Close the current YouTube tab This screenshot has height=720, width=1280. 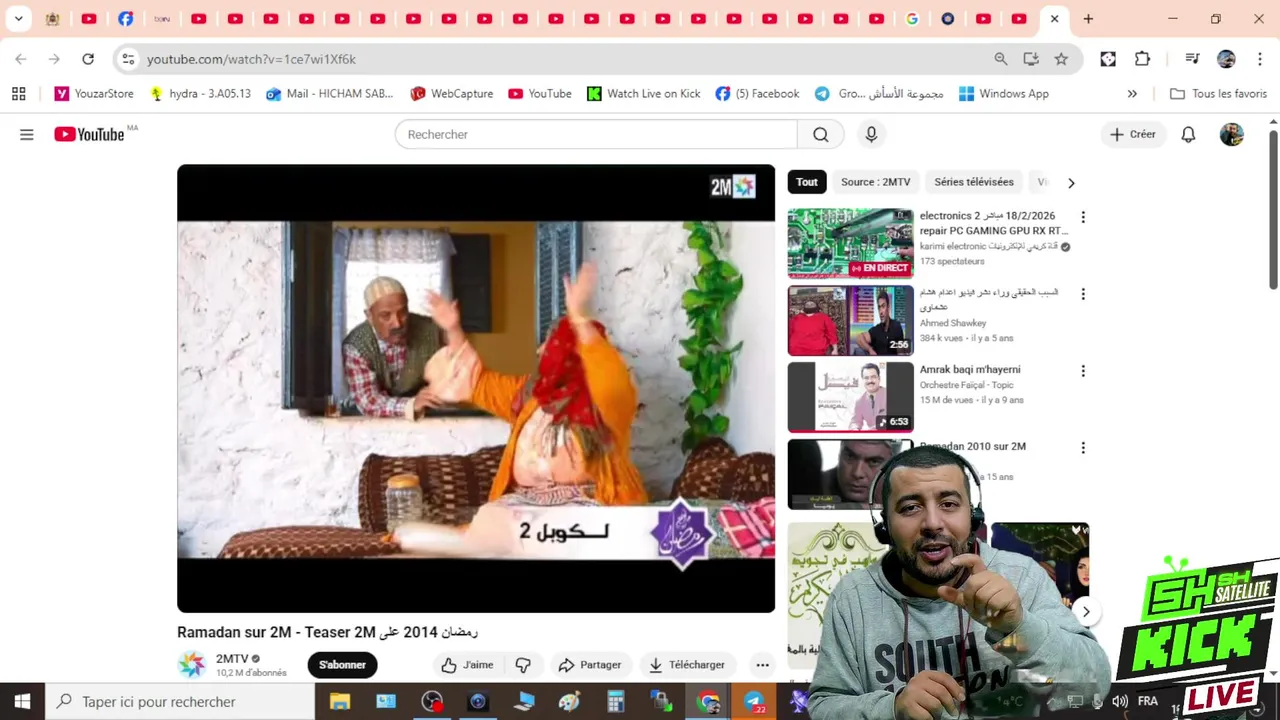1054,19
